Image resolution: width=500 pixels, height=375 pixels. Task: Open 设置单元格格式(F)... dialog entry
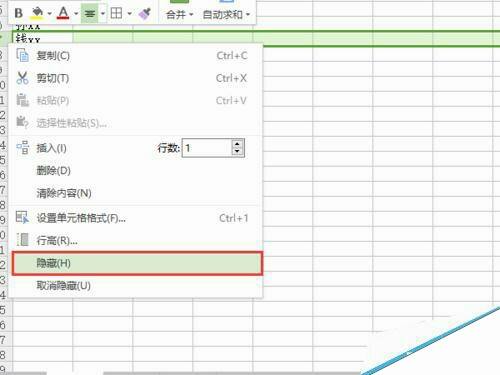click(136, 218)
